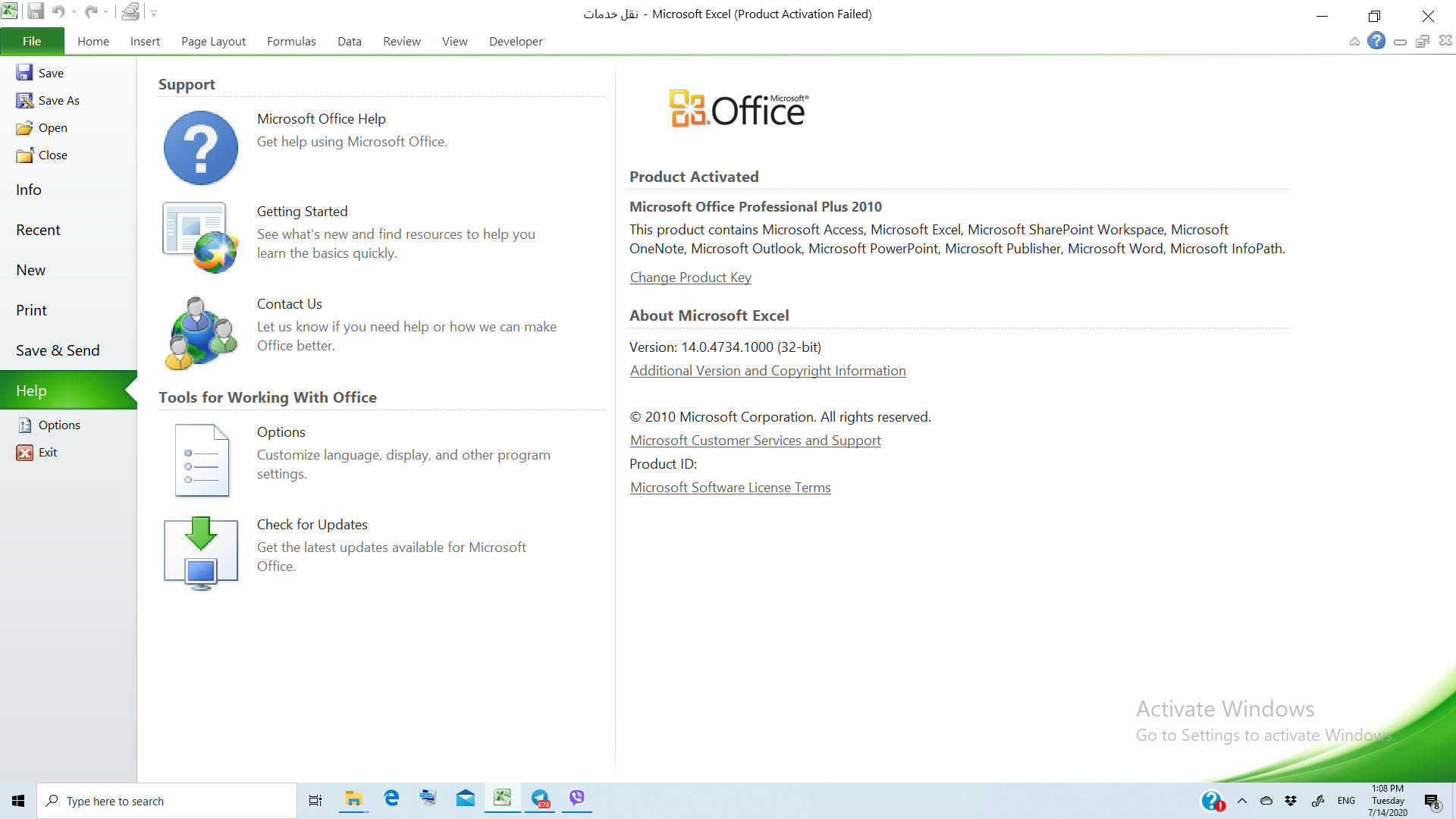This screenshot has width=1456, height=819.
Task: Click the OneDrive cloud tray icon
Action: (x=1266, y=801)
